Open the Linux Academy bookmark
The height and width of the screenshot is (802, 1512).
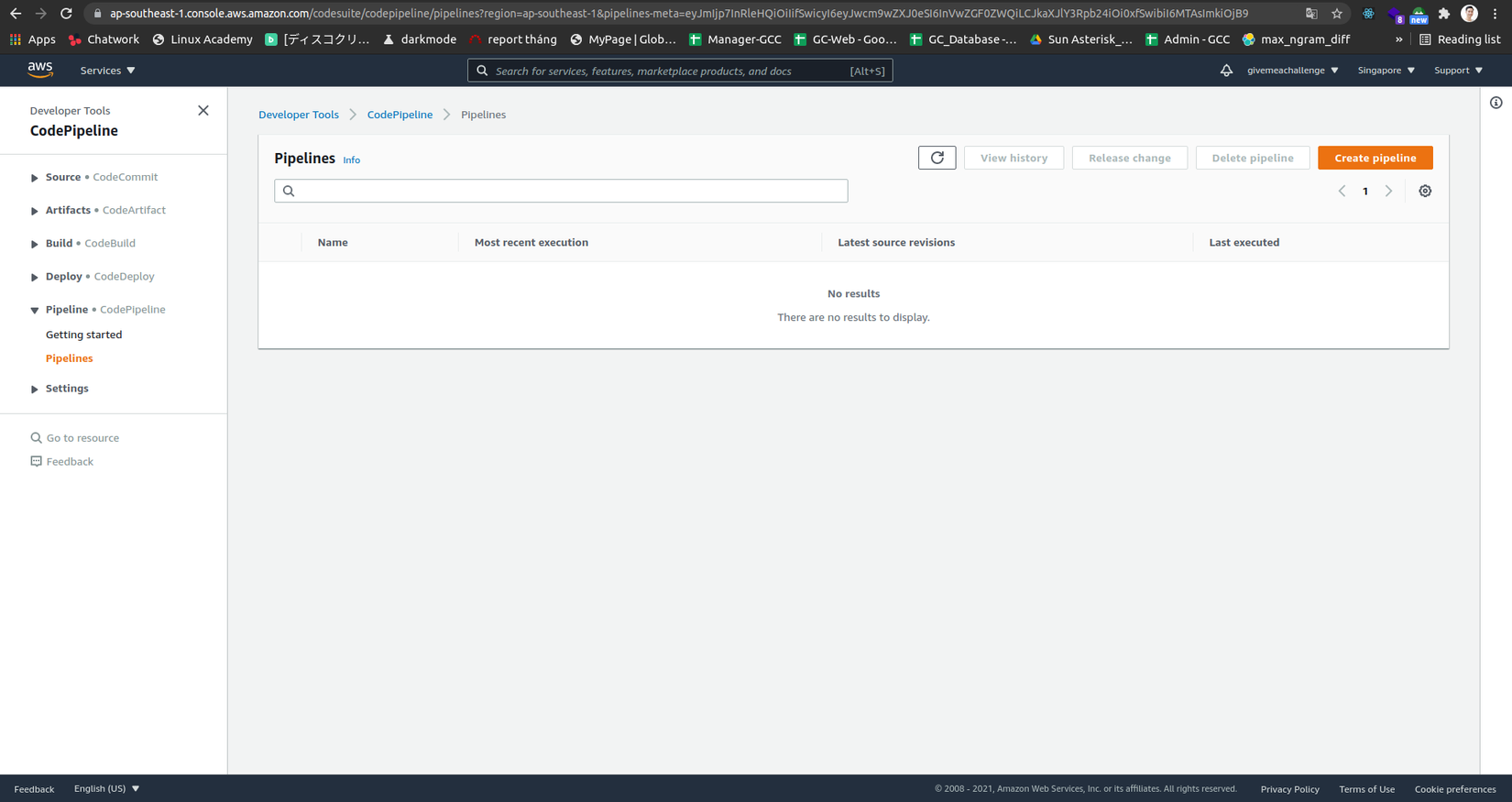pos(202,39)
